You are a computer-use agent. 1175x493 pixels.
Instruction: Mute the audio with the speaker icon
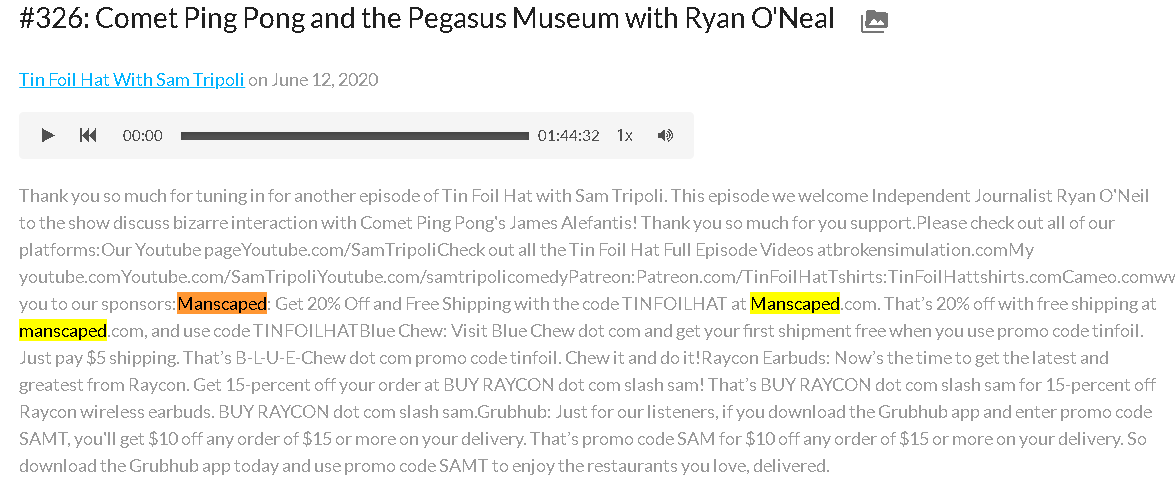pos(665,136)
